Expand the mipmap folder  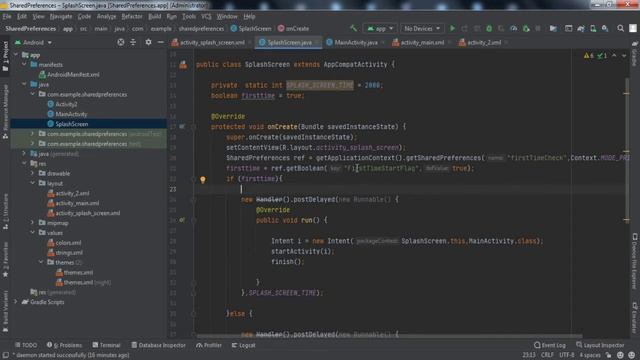tap(33, 222)
